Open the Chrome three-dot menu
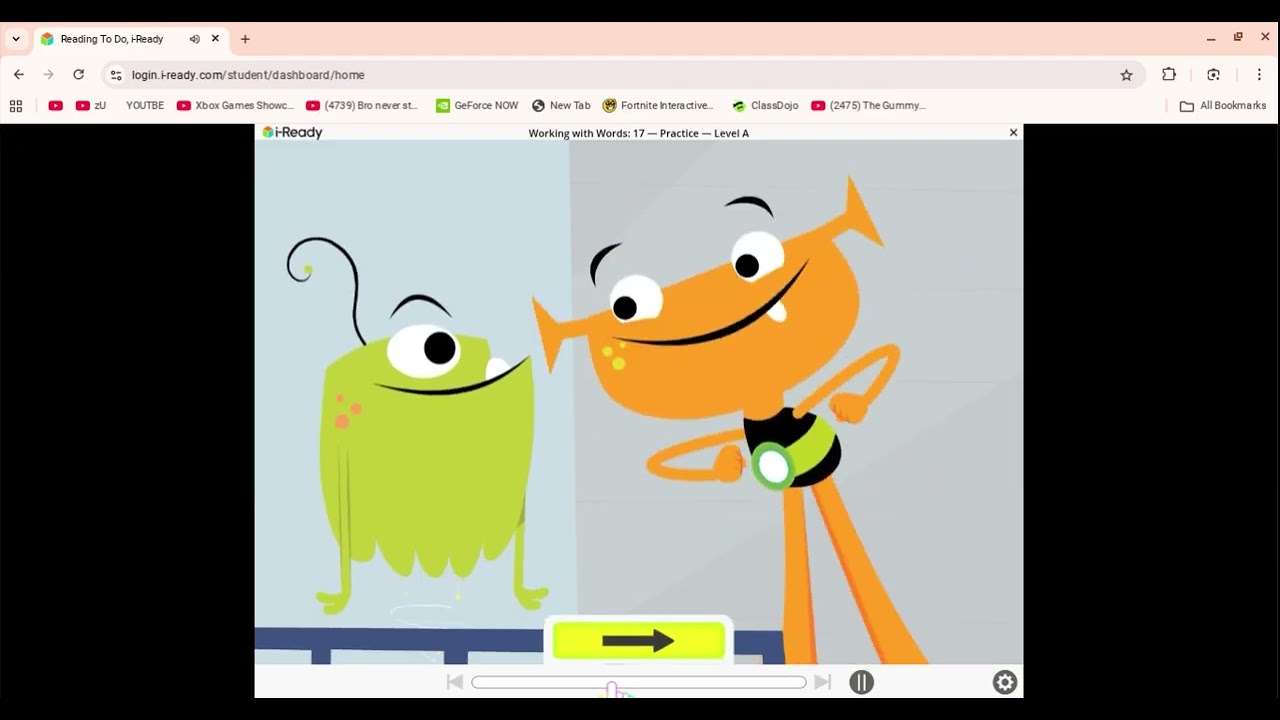Image resolution: width=1280 pixels, height=720 pixels. coord(1259,74)
